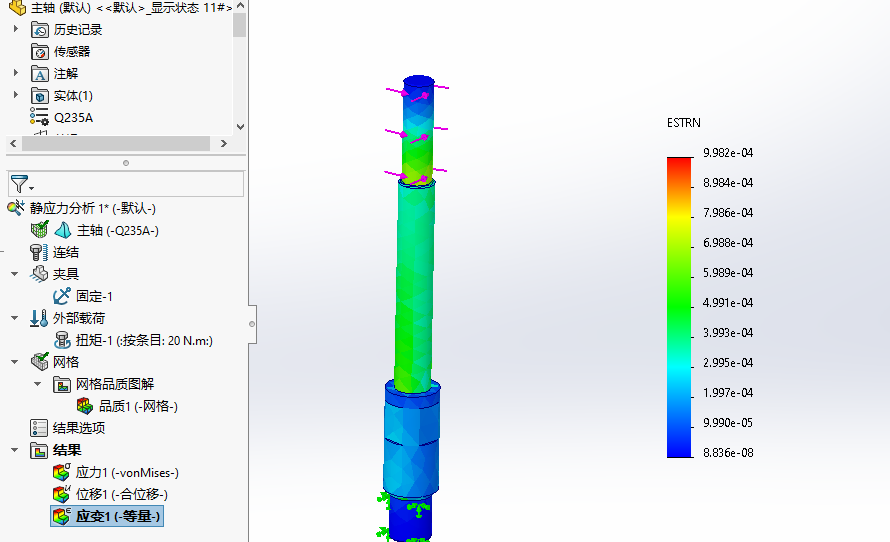Click the 网格品质图解 folder icon

(61, 384)
